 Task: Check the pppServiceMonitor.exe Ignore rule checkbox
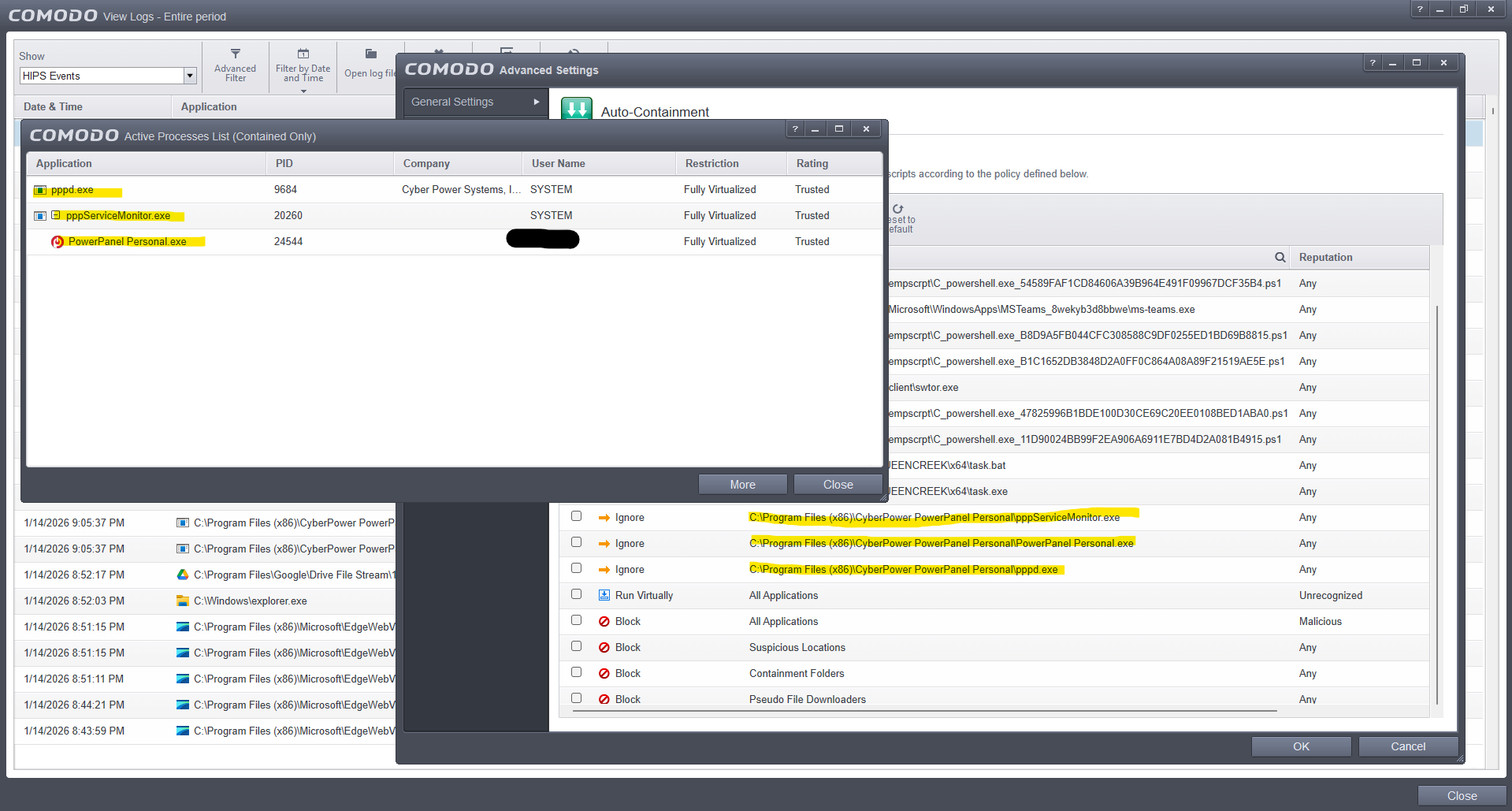tap(577, 516)
